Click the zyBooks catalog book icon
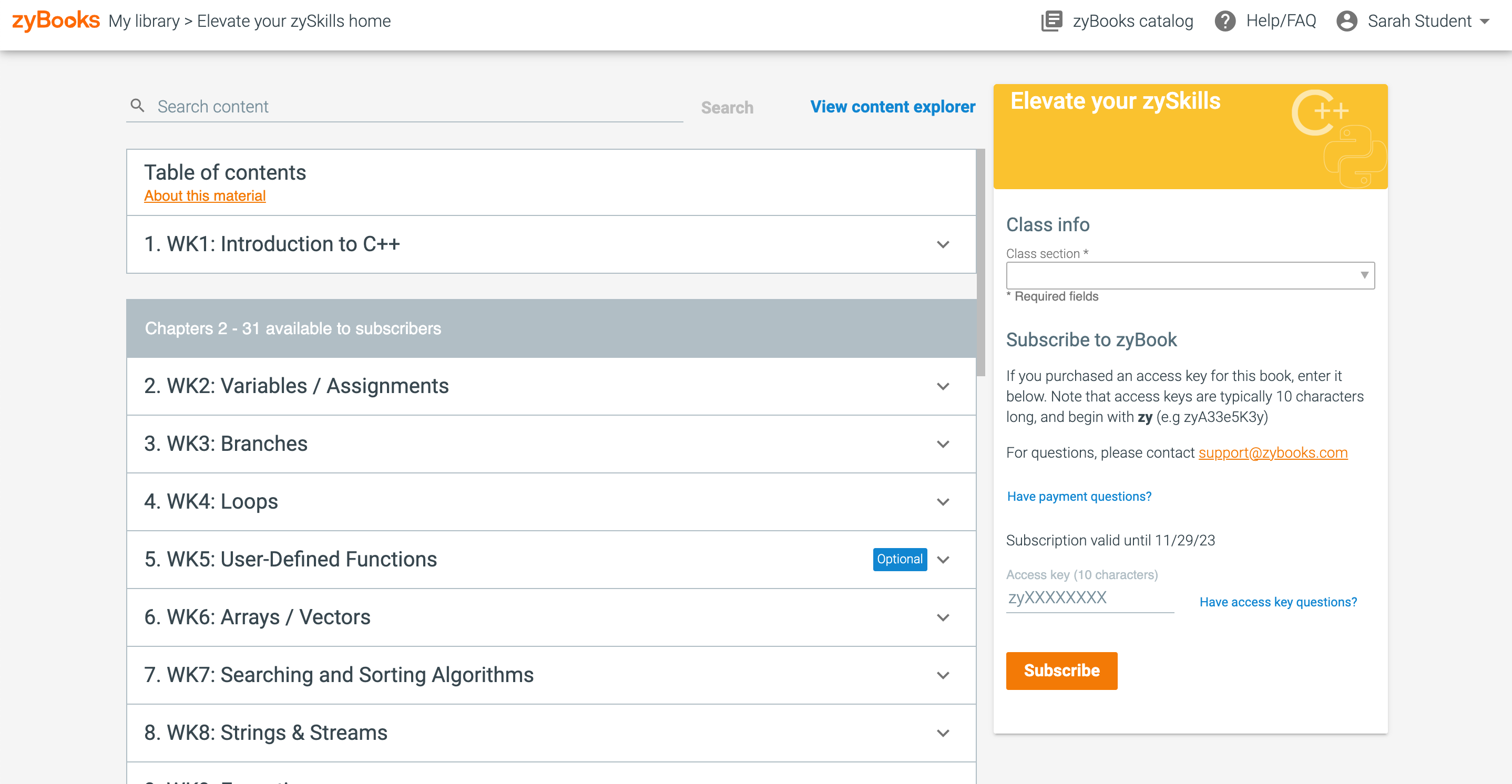The height and width of the screenshot is (784, 1512). [x=1051, y=21]
